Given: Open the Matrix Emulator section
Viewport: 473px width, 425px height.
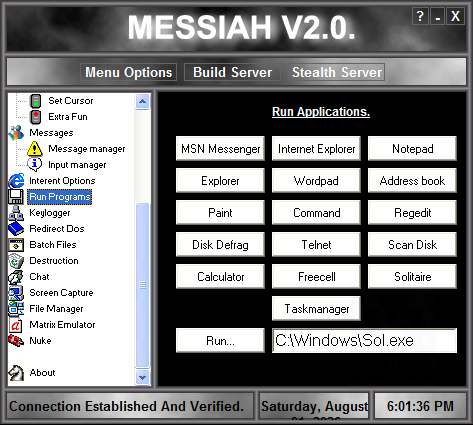Looking at the screenshot, I should pyautogui.click(x=62, y=325).
